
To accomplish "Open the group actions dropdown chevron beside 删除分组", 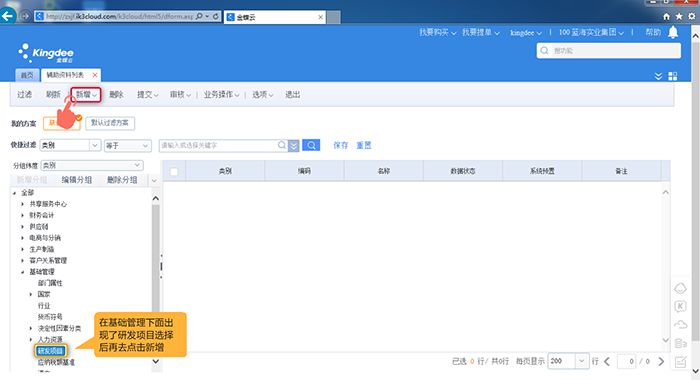I will [154, 180].
